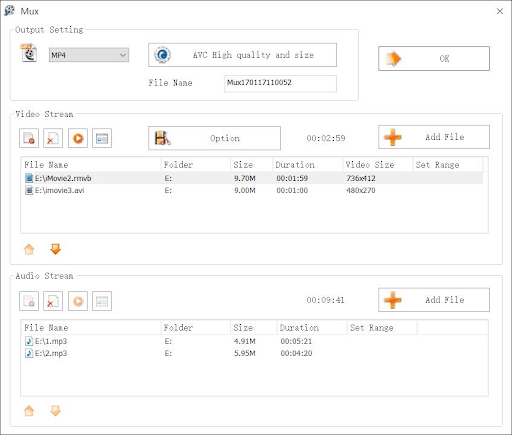The height and width of the screenshot is (435, 512).
Task: Click OK to start muxing
Action: (x=434, y=59)
